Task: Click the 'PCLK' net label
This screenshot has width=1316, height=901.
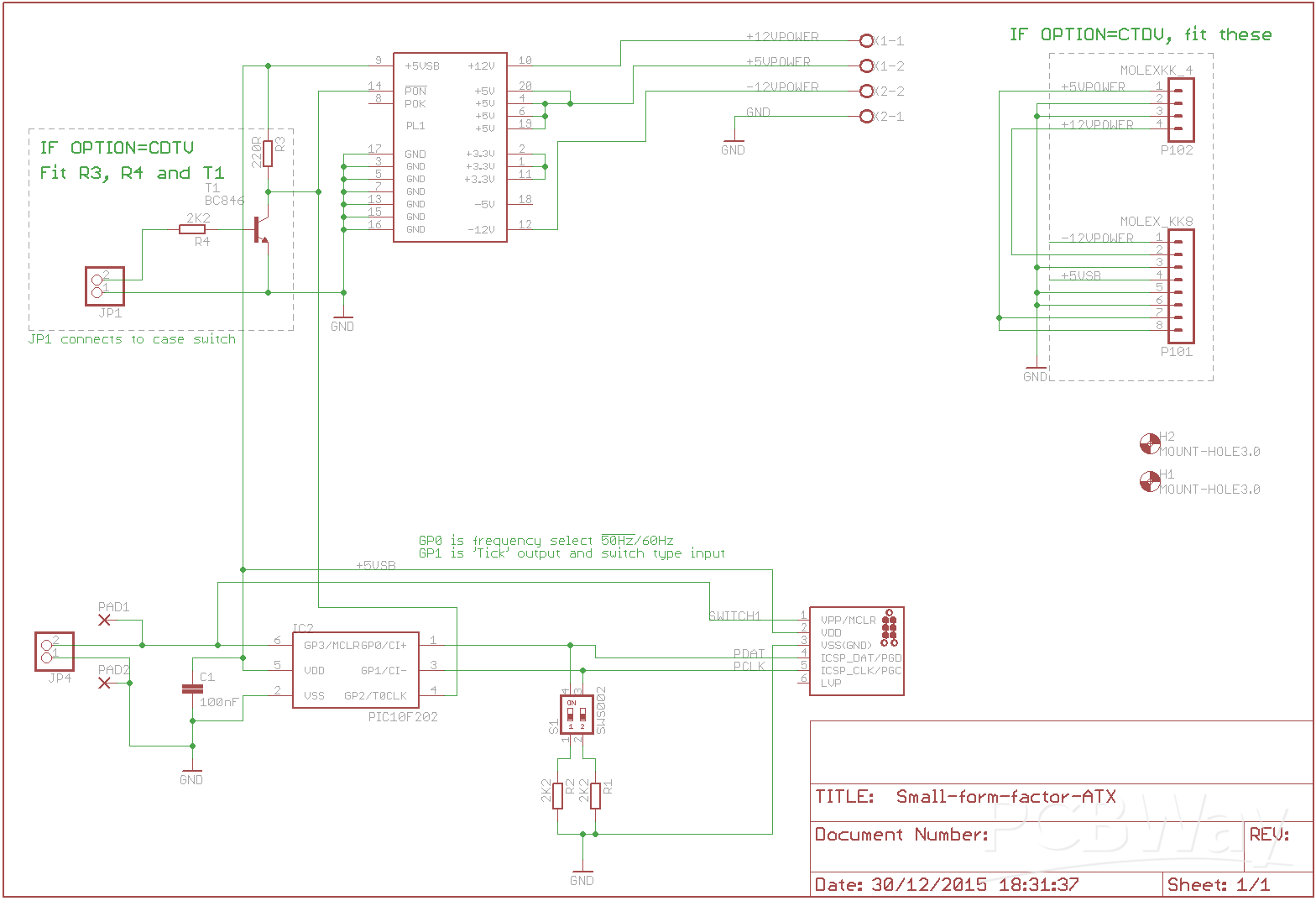Action: coord(749,666)
